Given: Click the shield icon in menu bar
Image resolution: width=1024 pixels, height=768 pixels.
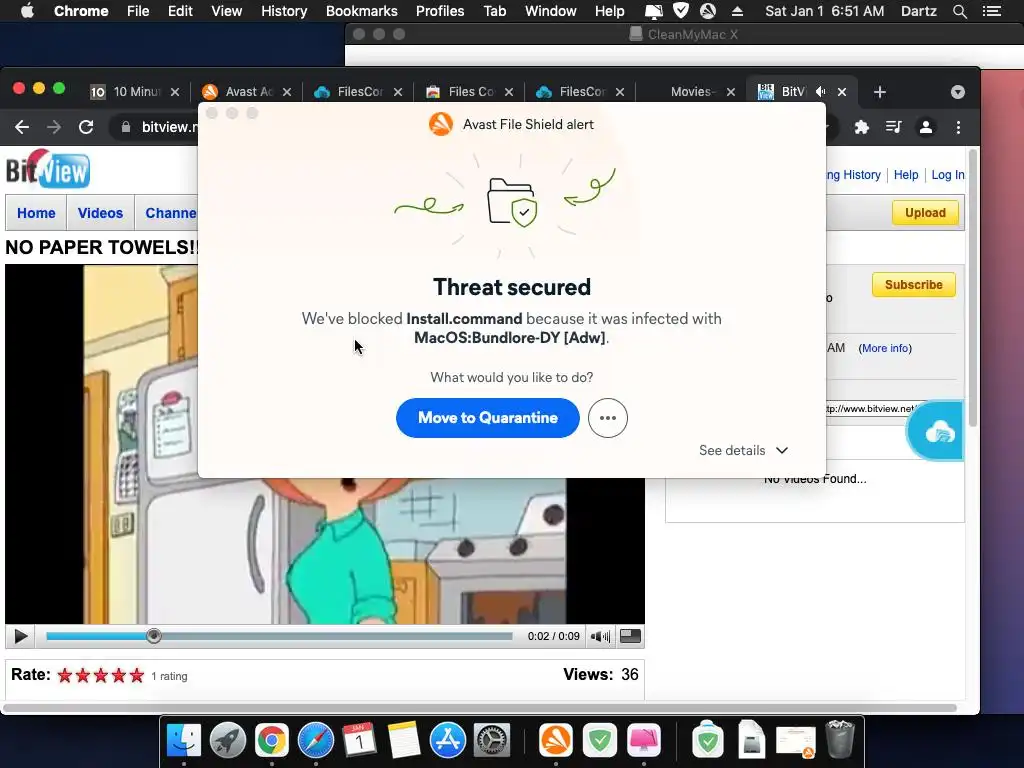Looking at the screenshot, I should pos(681,10).
